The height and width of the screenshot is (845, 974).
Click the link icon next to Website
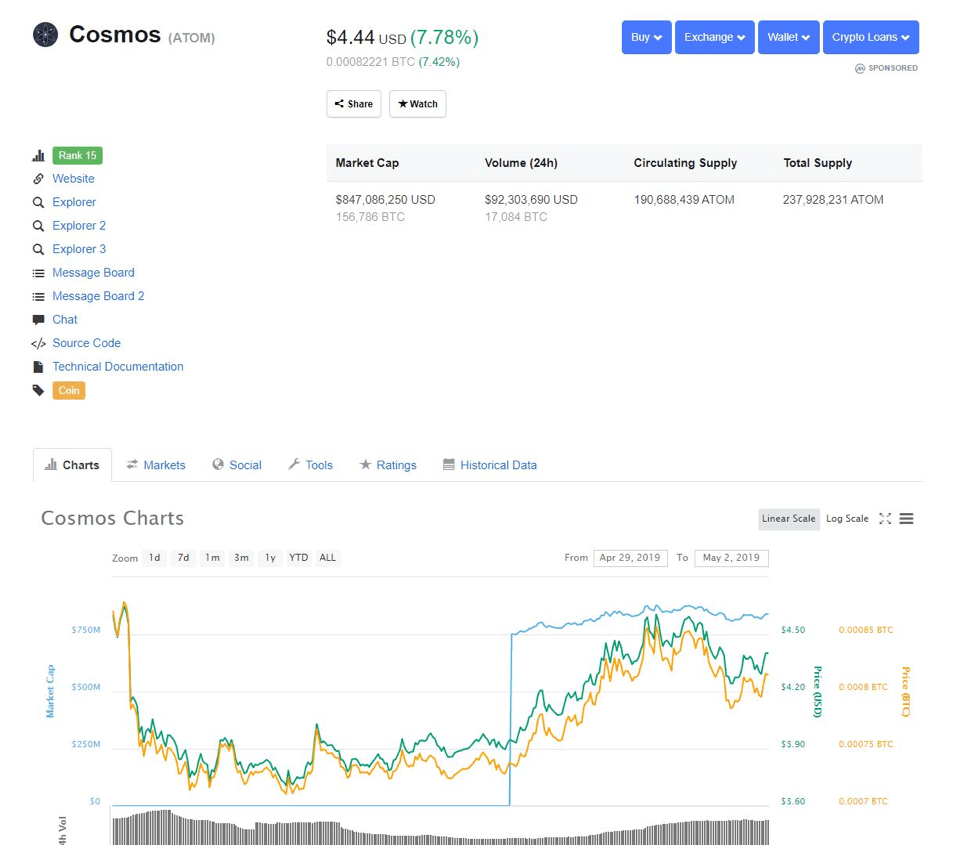tap(39, 179)
